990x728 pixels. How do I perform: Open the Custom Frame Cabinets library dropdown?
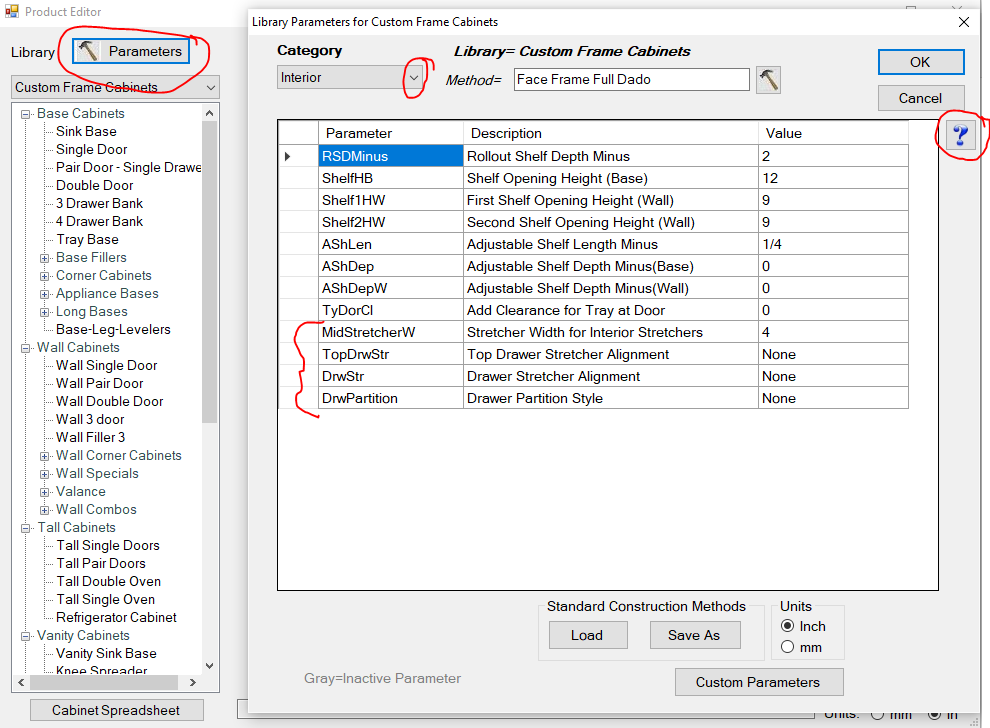[x=210, y=88]
